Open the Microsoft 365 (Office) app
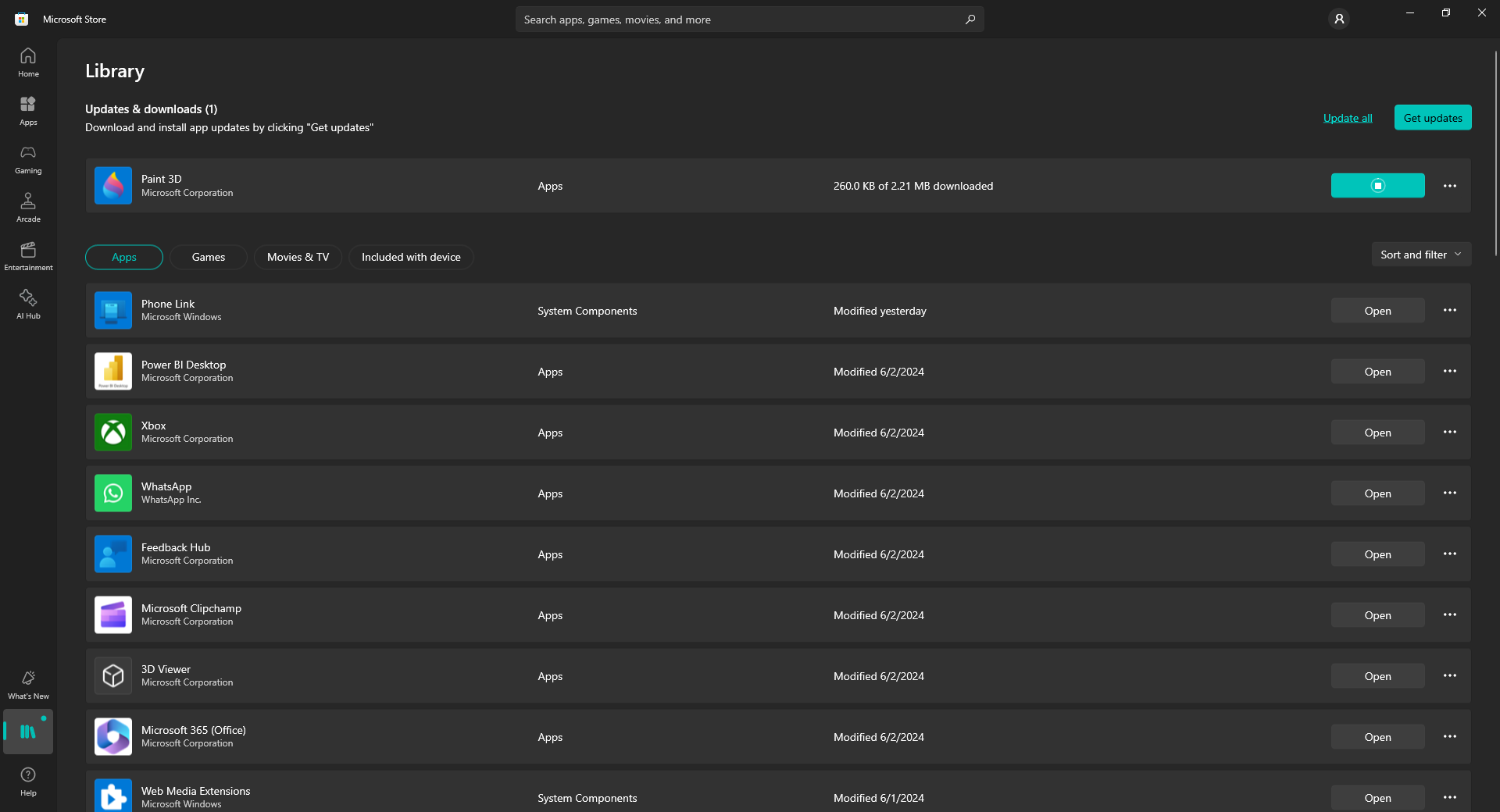The image size is (1500, 812). [1378, 737]
